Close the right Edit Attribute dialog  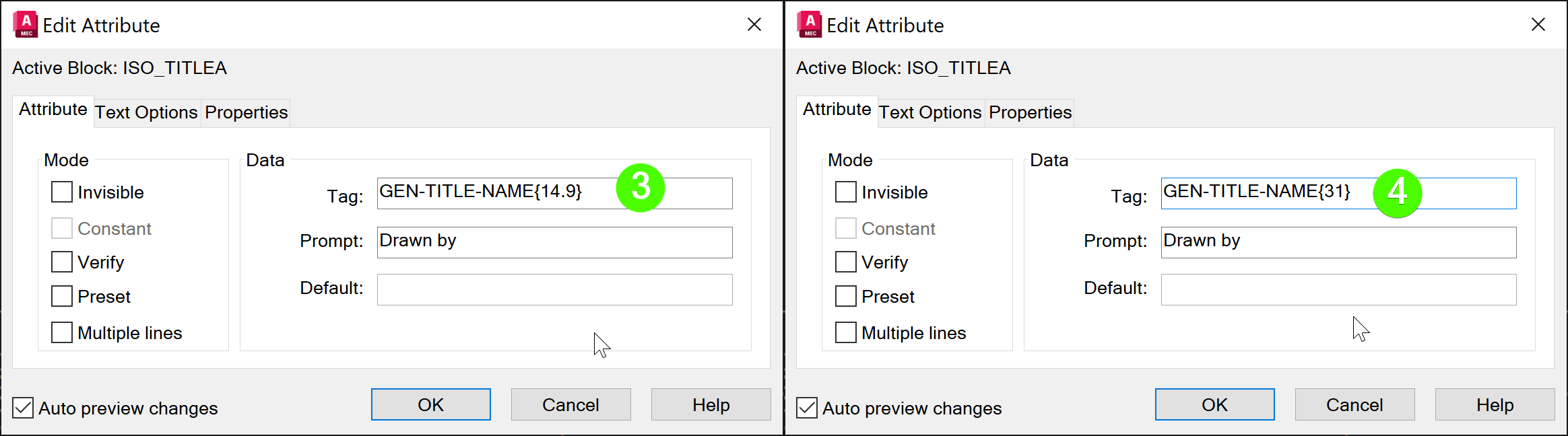pos(1538,25)
